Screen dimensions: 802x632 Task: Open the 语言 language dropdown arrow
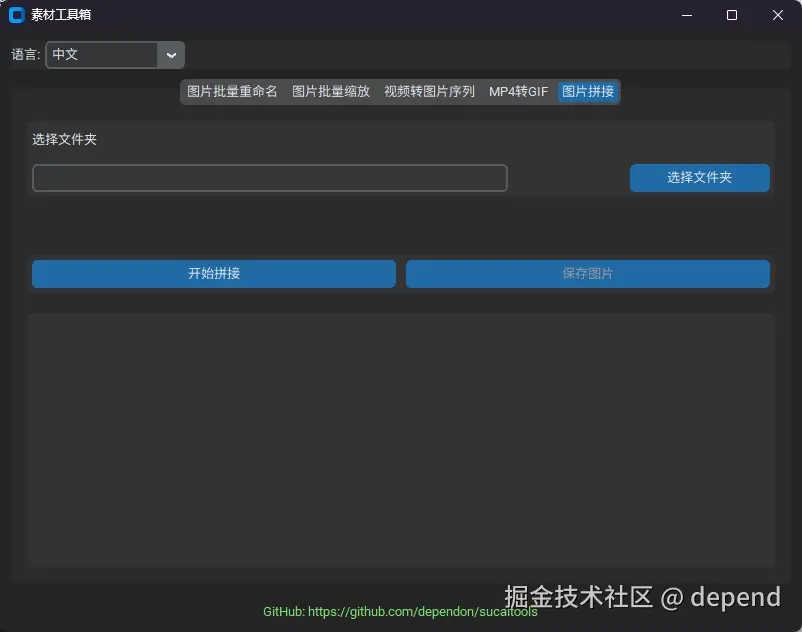(x=171, y=55)
